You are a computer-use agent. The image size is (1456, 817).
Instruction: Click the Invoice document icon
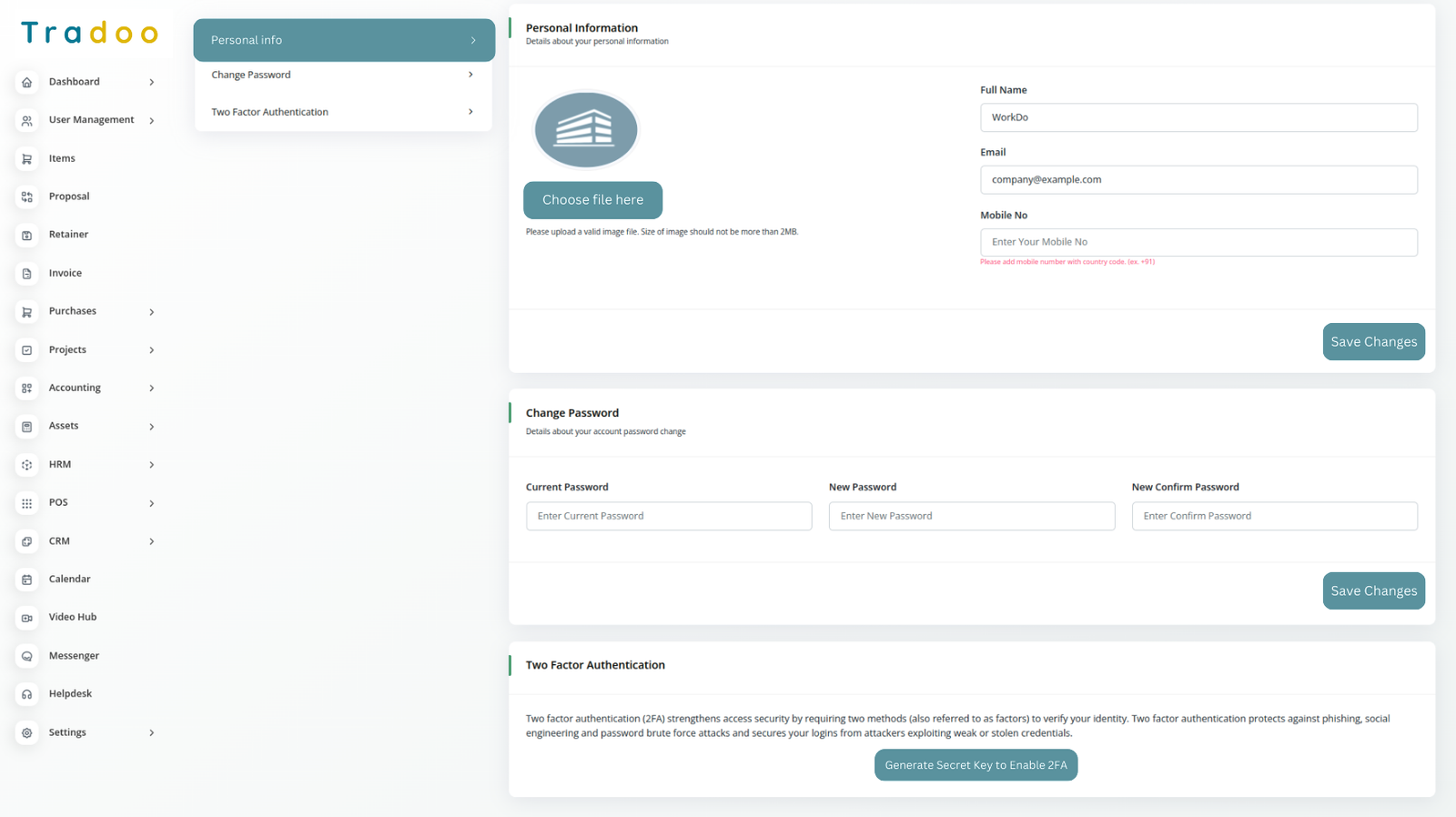pyautogui.click(x=27, y=273)
